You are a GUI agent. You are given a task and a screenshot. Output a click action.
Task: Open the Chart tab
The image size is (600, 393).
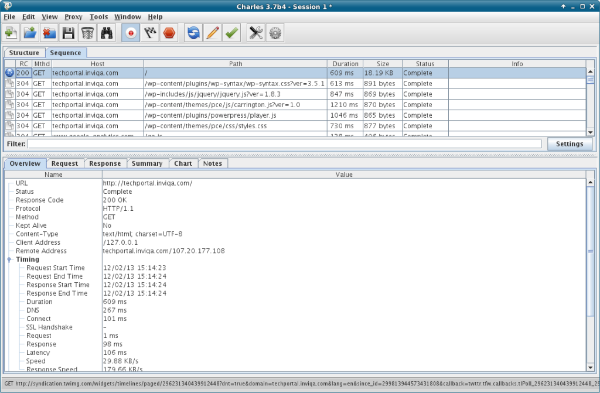pyautogui.click(x=183, y=164)
